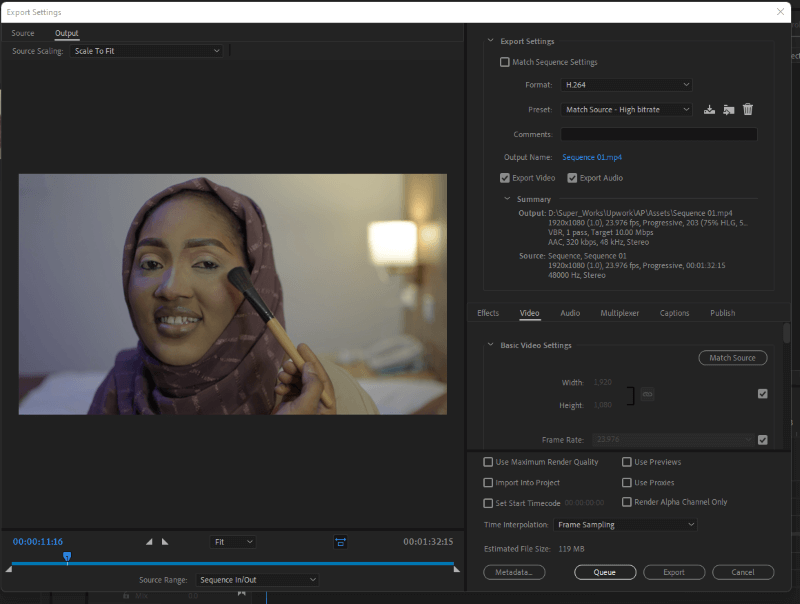Switch to the Source tab
The width and height of the screenshot is (800, 604).
point(23,33)
